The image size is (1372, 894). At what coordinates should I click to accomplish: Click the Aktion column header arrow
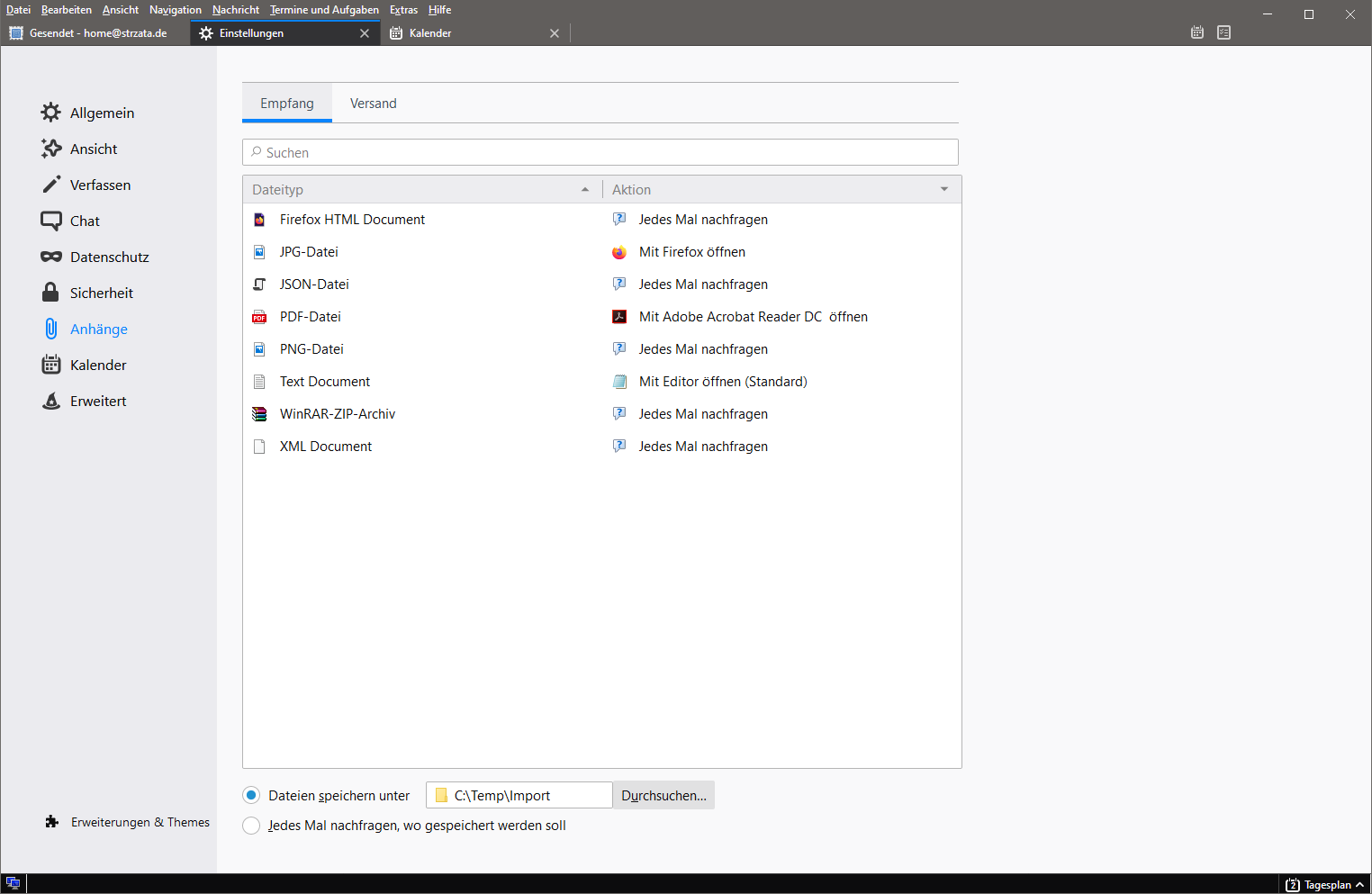pyautogui.click(x=944, y=189)
